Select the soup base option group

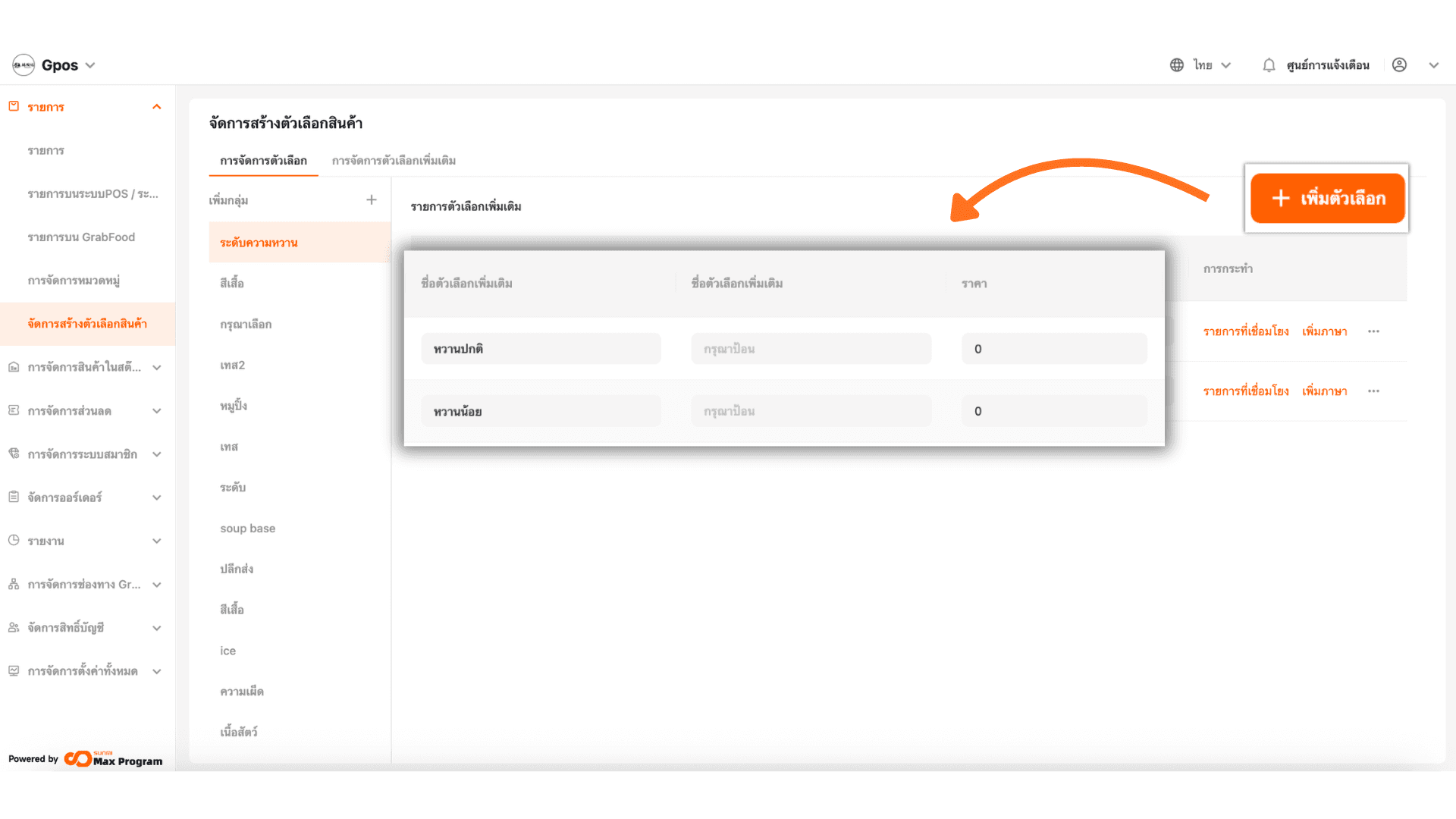(x=247, y=529)
